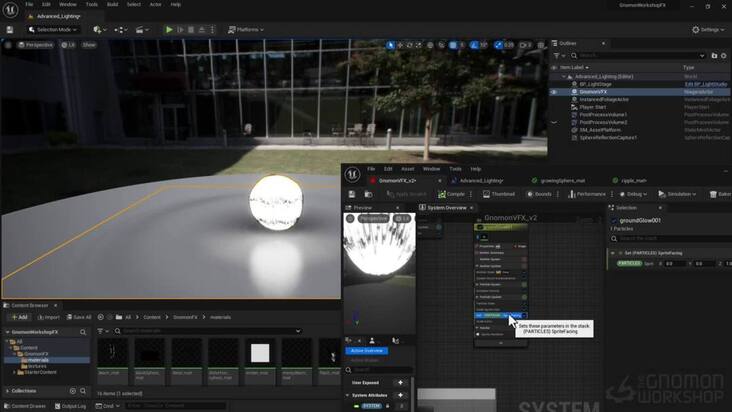Toggle visibility eye of GnomonFX in Outliner
Image resolution: width=732 pixels, height=412 pixels.
click(554, 92)
